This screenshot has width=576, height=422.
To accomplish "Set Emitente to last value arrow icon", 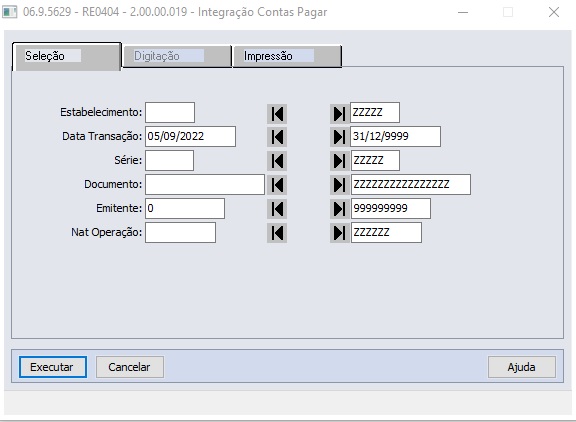I will coord(340,209).
